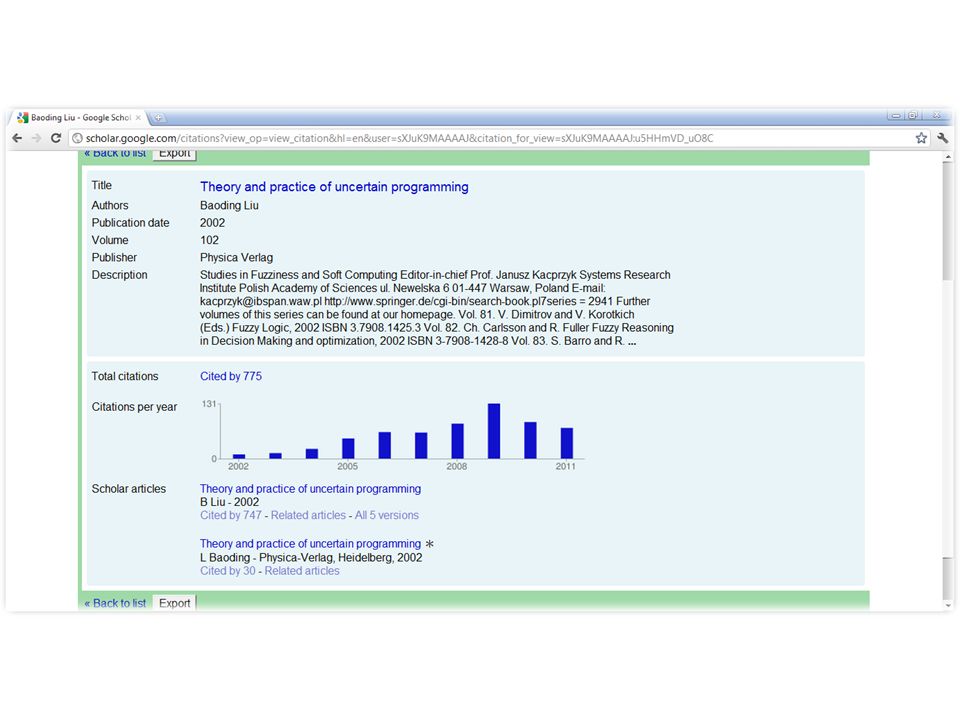
Task: Maximize the Chrome window
Action: (x=913, y=115)
